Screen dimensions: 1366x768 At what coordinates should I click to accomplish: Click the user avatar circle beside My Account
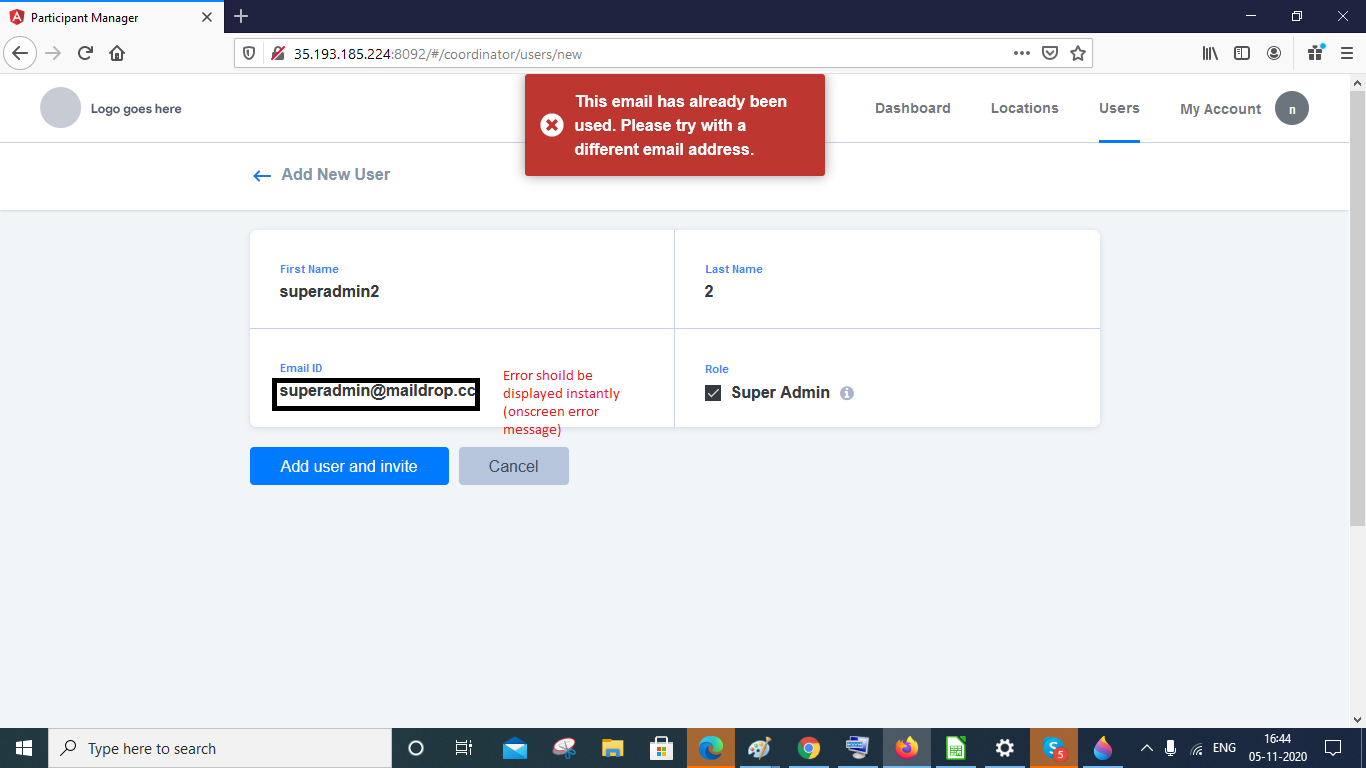pos(1292,108)
